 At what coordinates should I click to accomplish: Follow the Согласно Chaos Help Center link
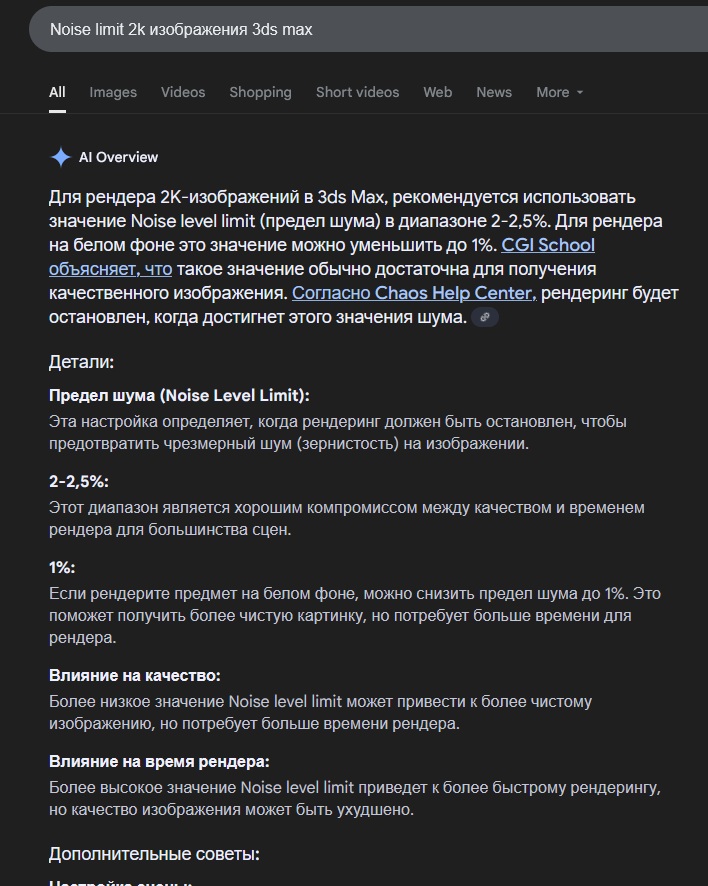click(414, 293)
